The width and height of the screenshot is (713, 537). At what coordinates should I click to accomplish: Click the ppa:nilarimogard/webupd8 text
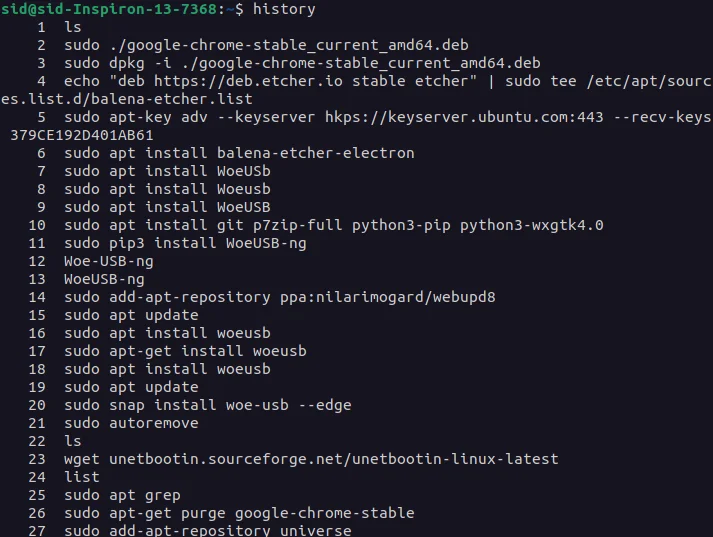point(387,297)
